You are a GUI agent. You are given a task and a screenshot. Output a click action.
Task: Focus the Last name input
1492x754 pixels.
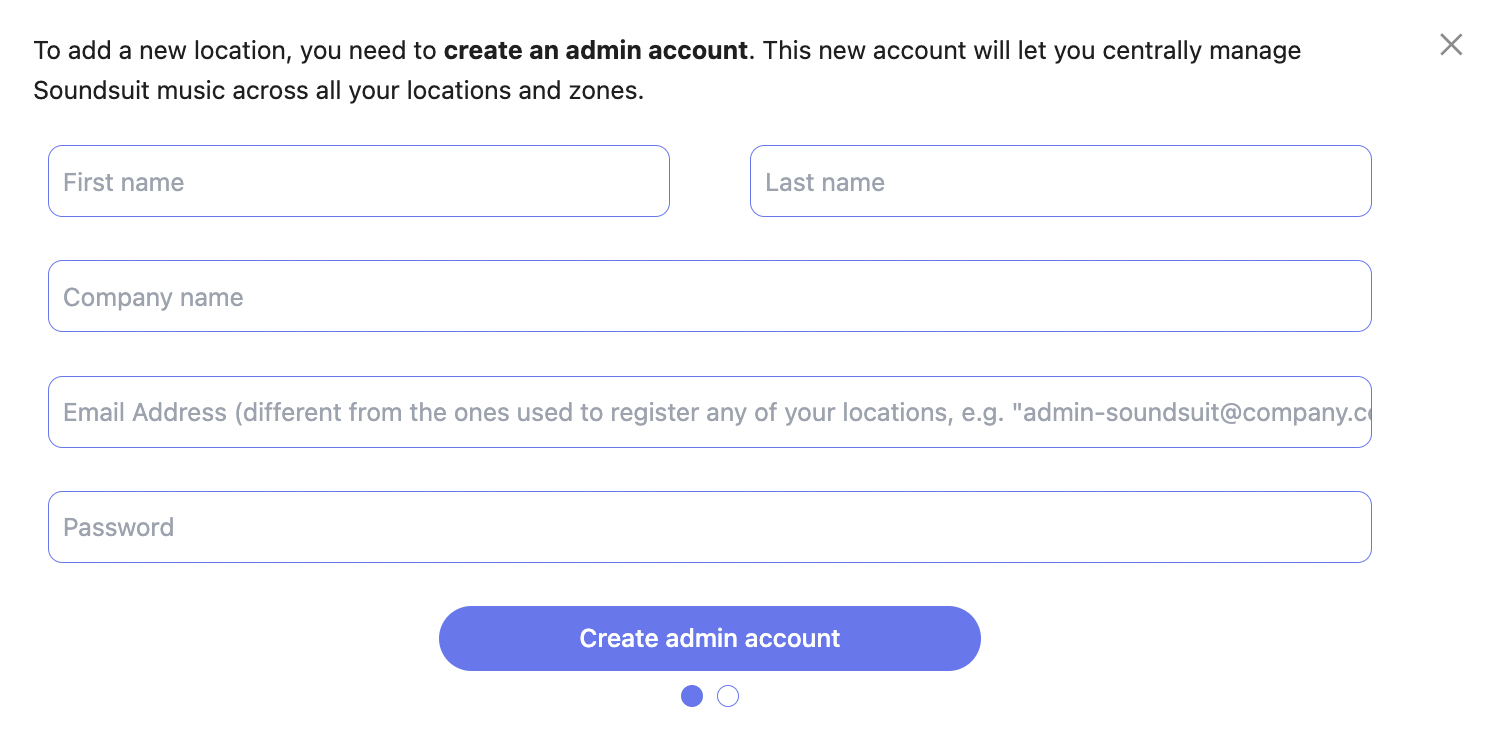(x=1060, y=181)
